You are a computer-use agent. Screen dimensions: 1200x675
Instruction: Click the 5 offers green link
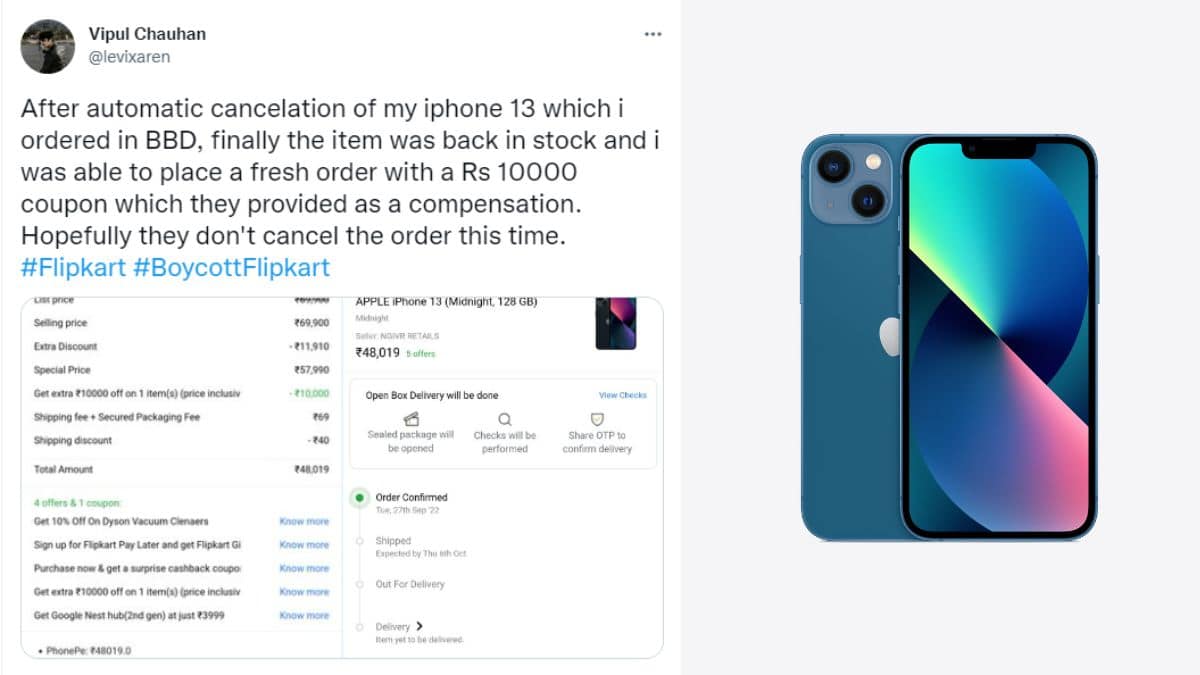point(420,354)
